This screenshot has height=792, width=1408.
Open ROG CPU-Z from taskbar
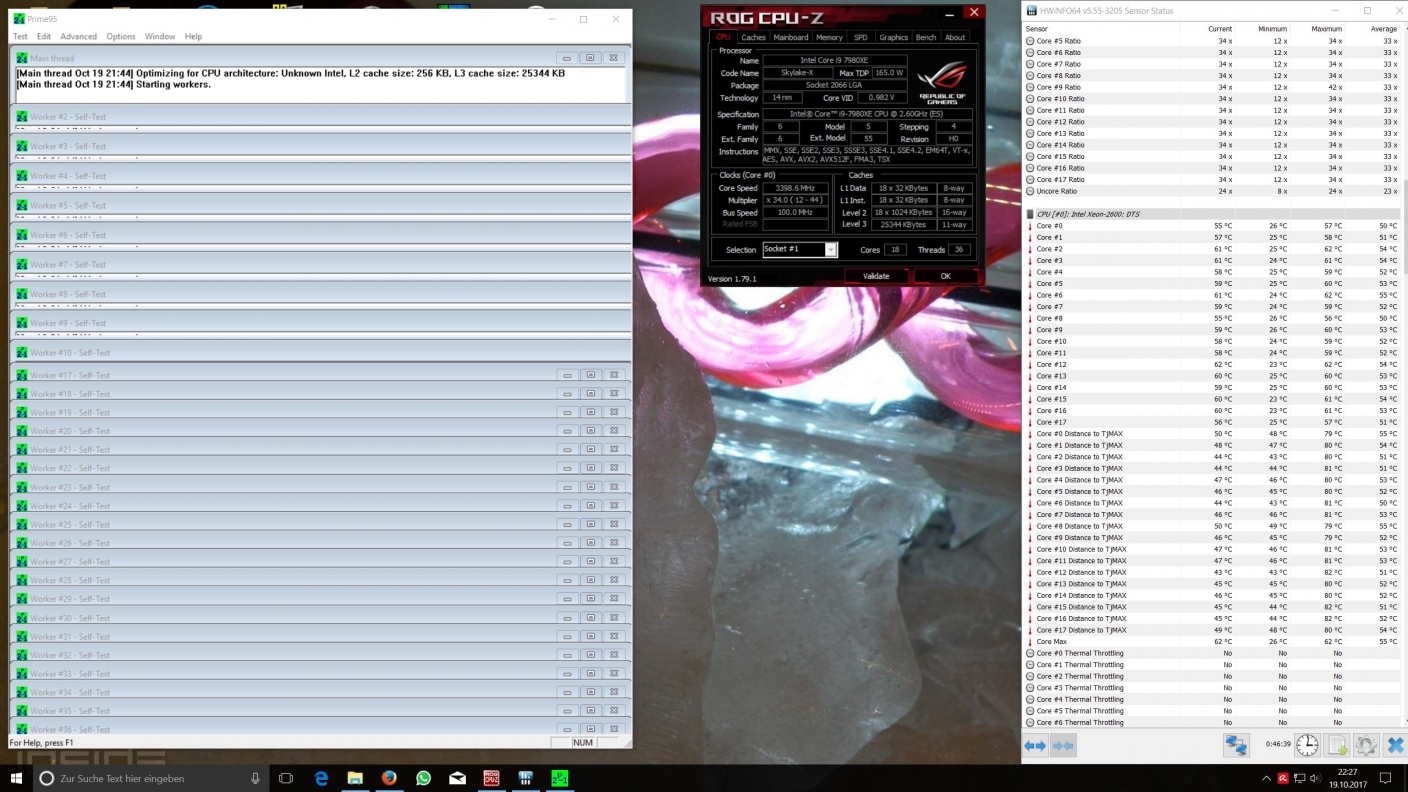point(491,778)
